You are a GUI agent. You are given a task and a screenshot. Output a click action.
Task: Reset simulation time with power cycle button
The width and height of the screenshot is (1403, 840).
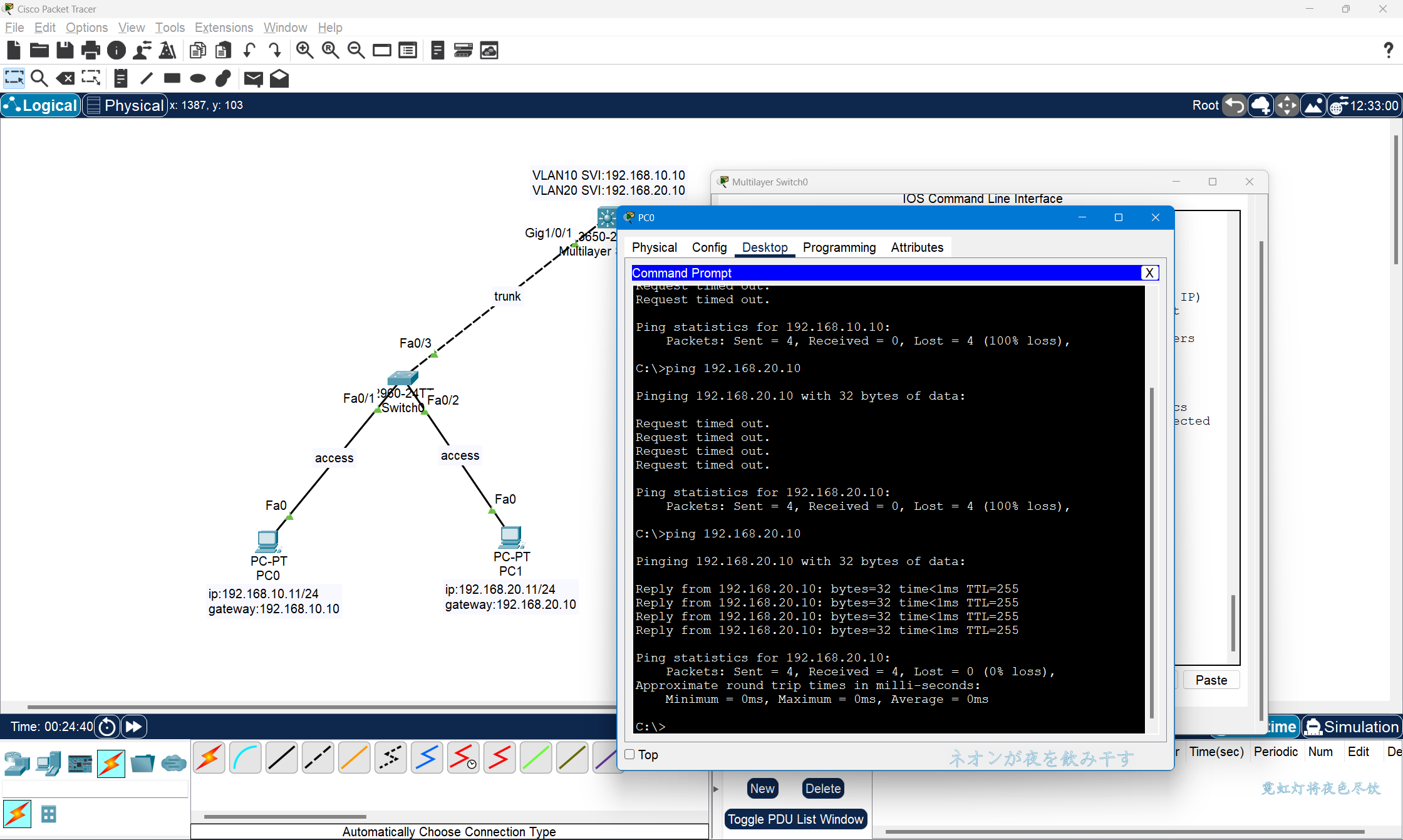tap(107, 727)
